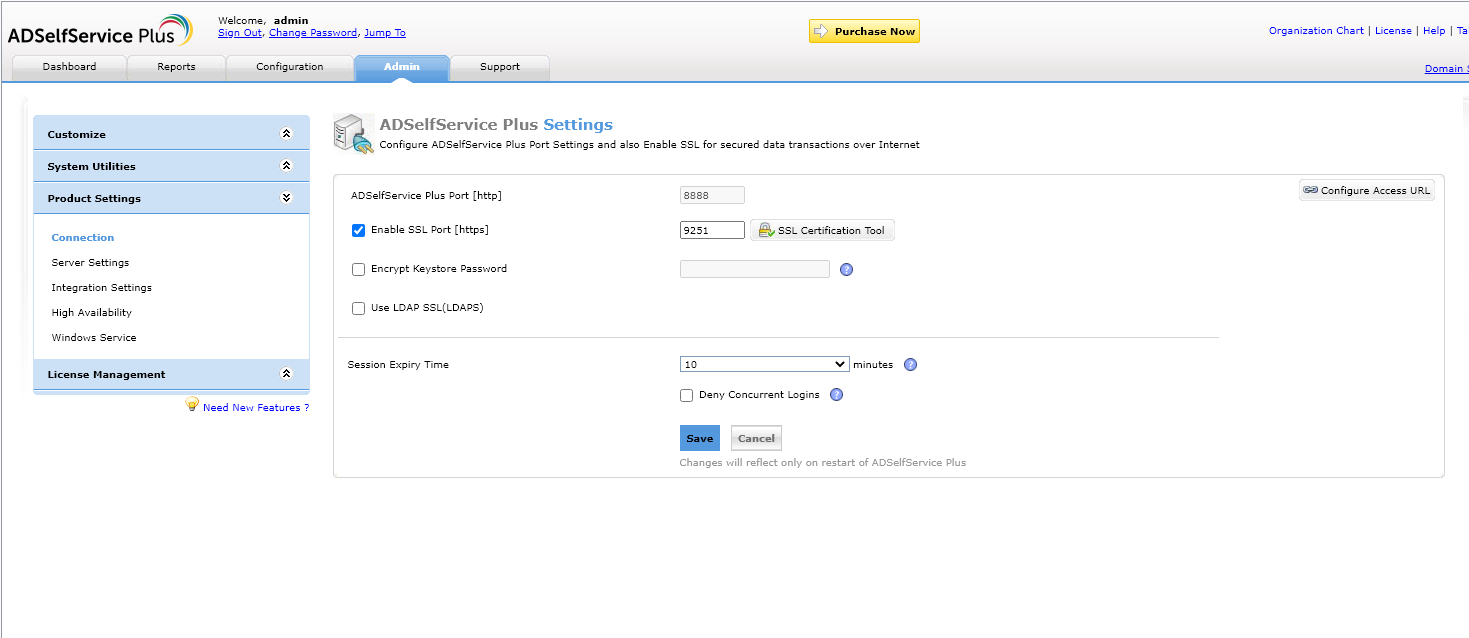The width and height of the screenshot is (1469, 638).
Task: Click the help icon next to Deny Concurrent Logins
Action: (836, 395)
